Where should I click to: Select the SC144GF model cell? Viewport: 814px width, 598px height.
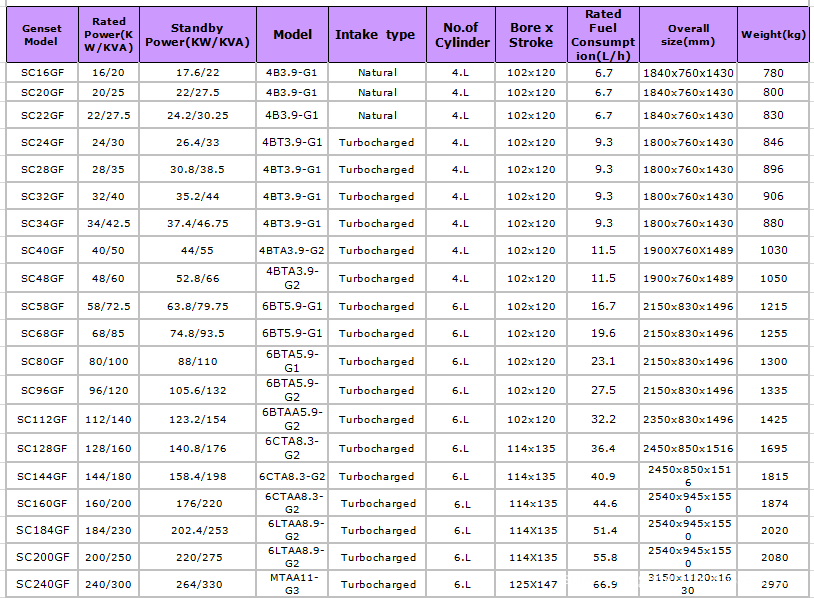point(42,477)
